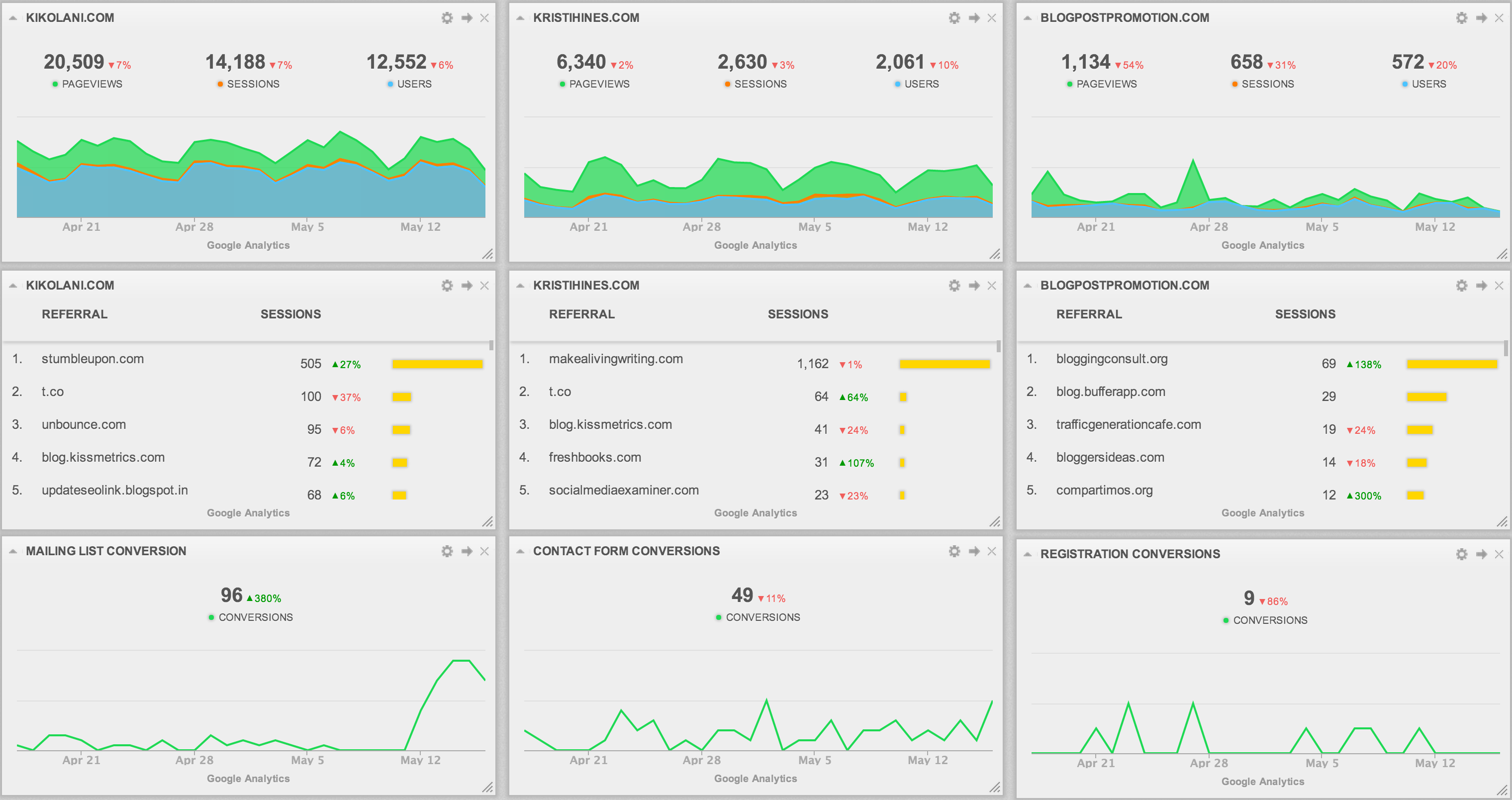
Task: Collapse the BLOGPOSTPROMOTION.COM referral widget
Action: click(x=1027, y=285)
